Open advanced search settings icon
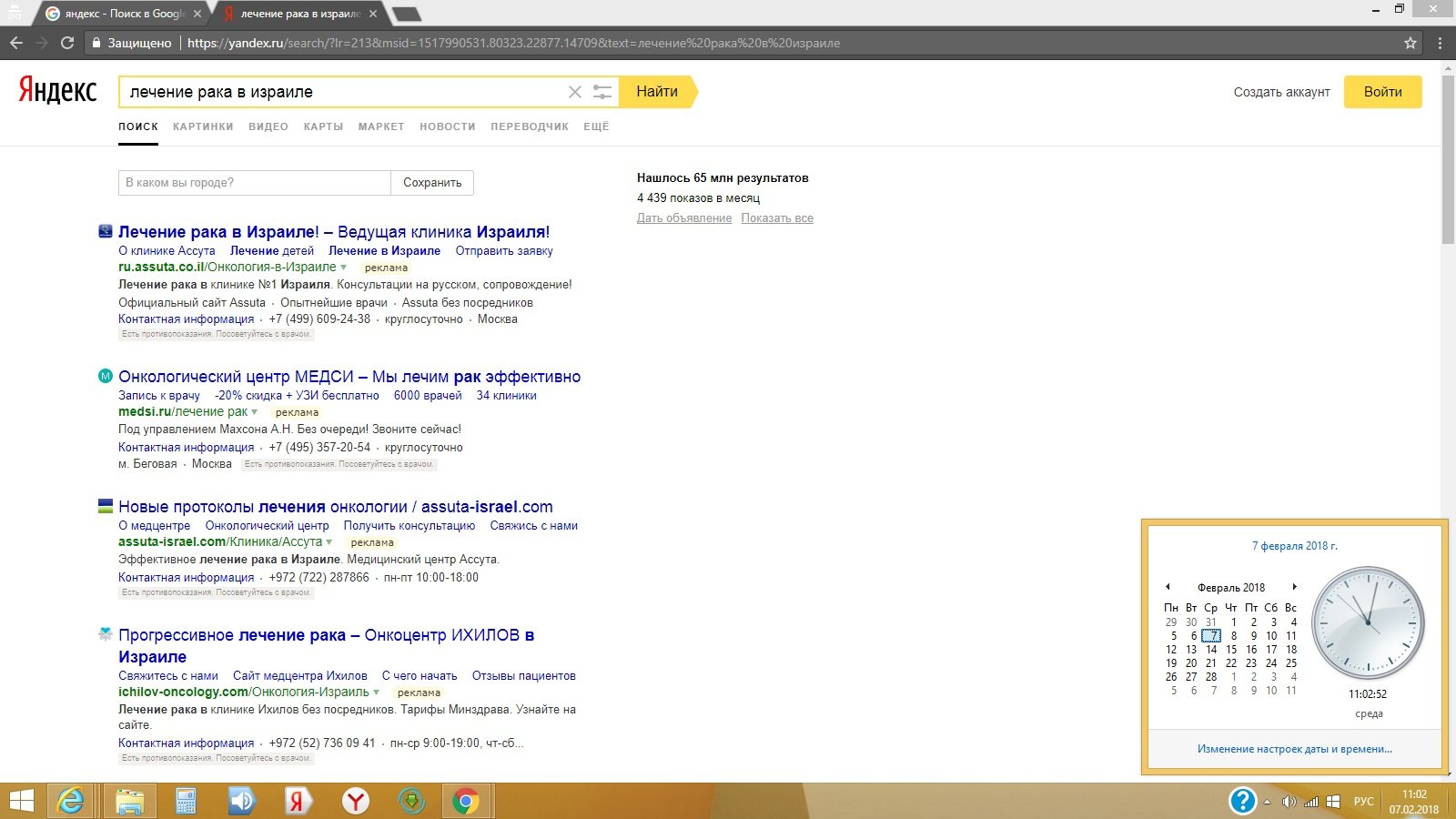 coord(602,92)
